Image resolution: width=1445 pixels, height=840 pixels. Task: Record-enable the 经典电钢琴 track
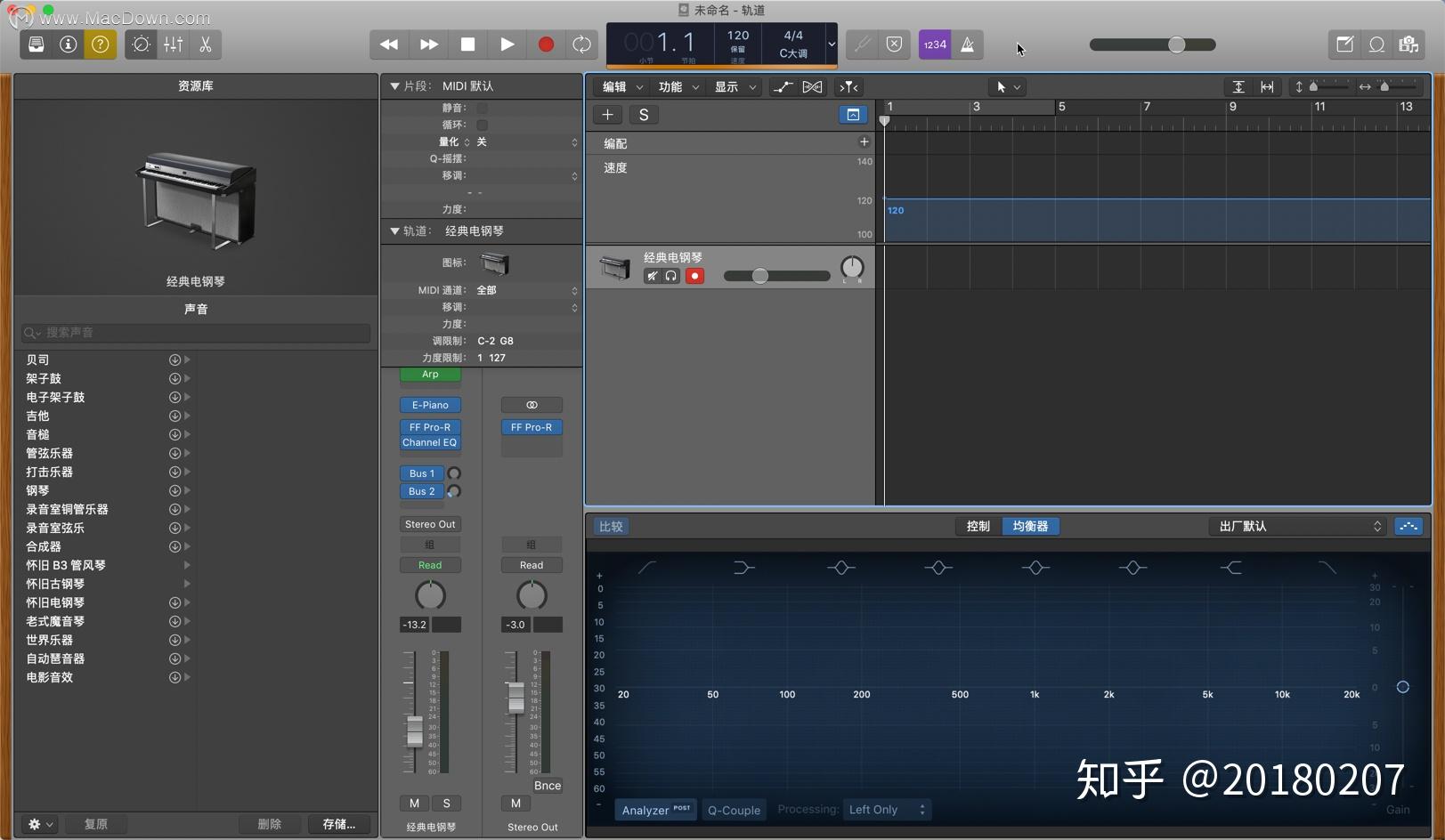click(695, 276)
